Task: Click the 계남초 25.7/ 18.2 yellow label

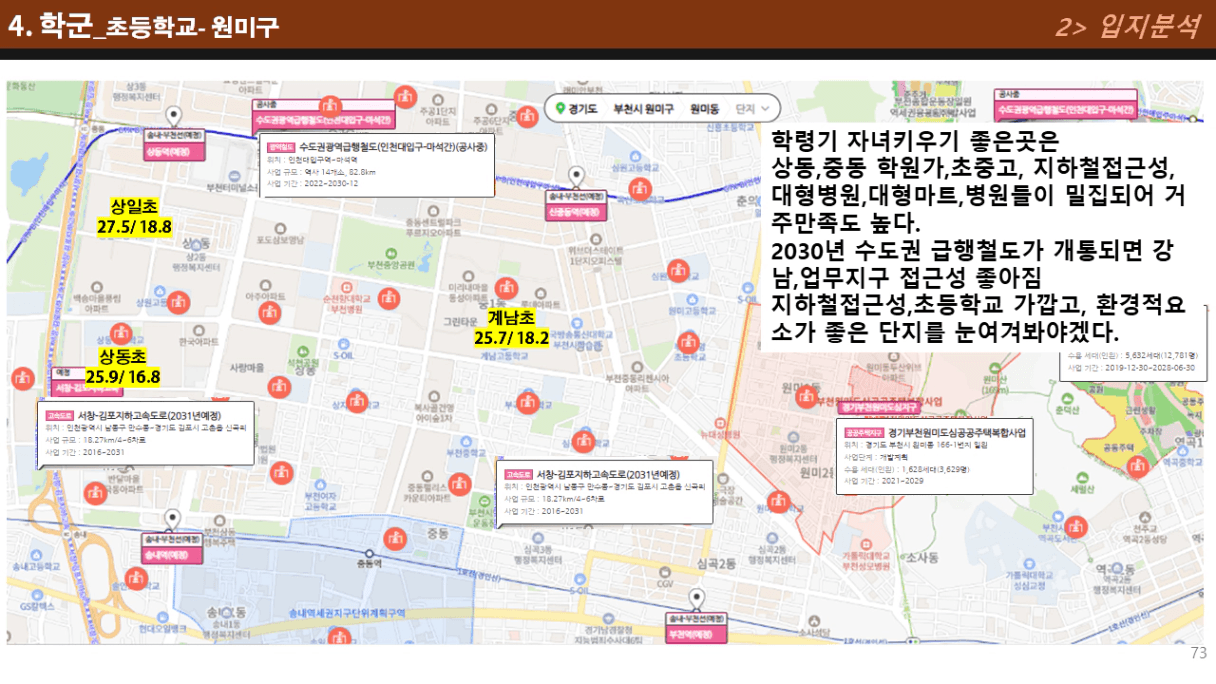Action: coord(511,327)
